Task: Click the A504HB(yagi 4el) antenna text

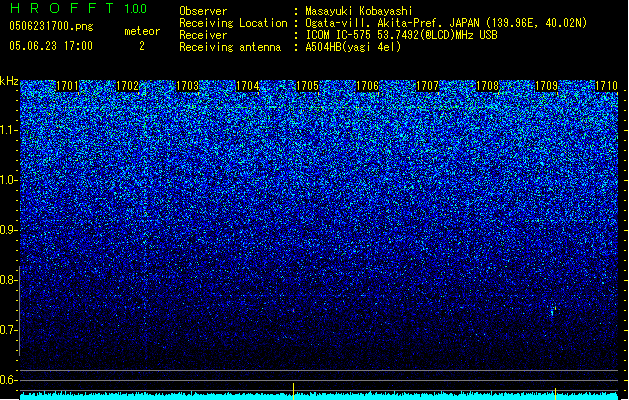Action: [353, 47]
